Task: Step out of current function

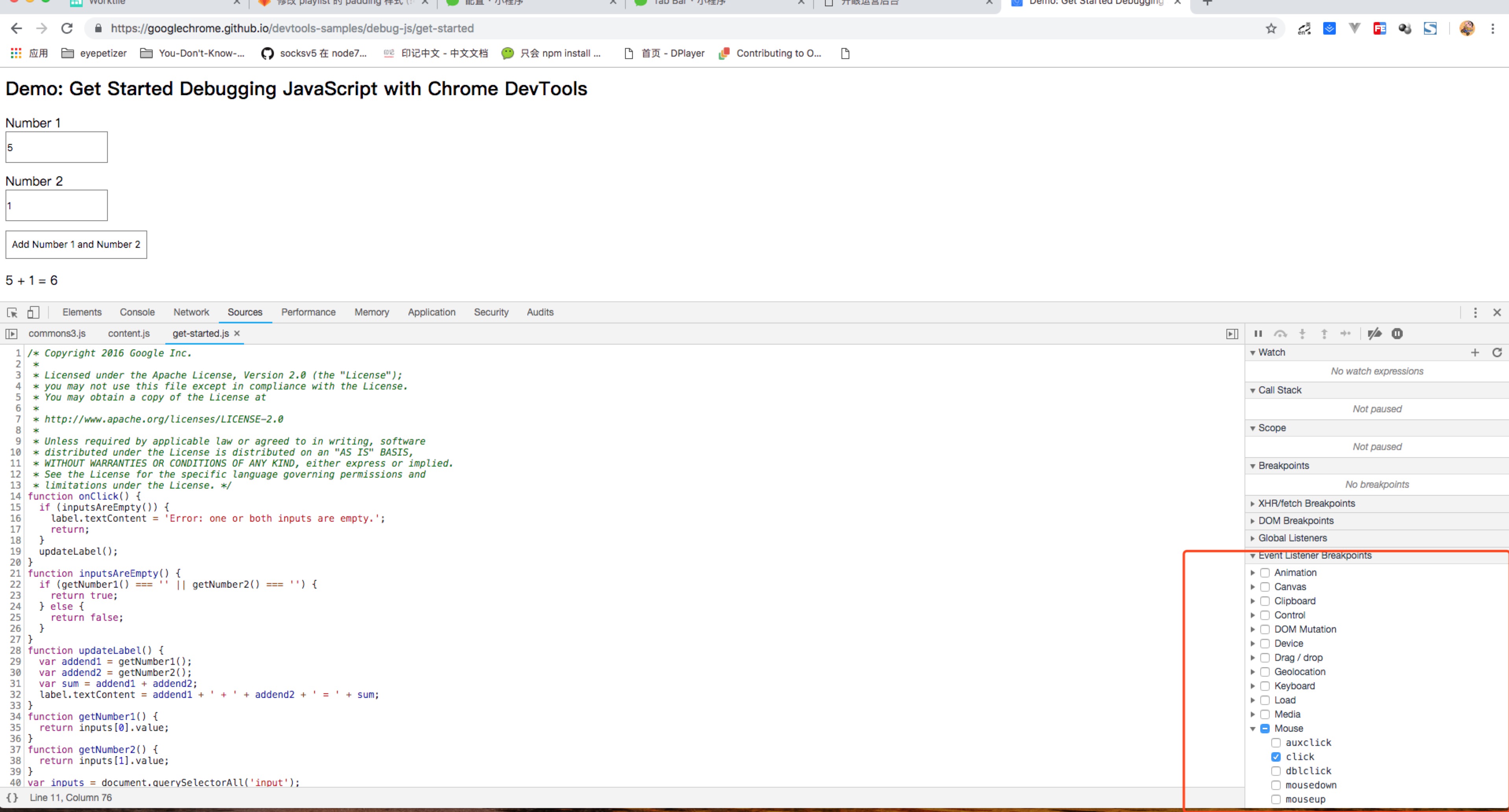Action: pos(1324,334)
